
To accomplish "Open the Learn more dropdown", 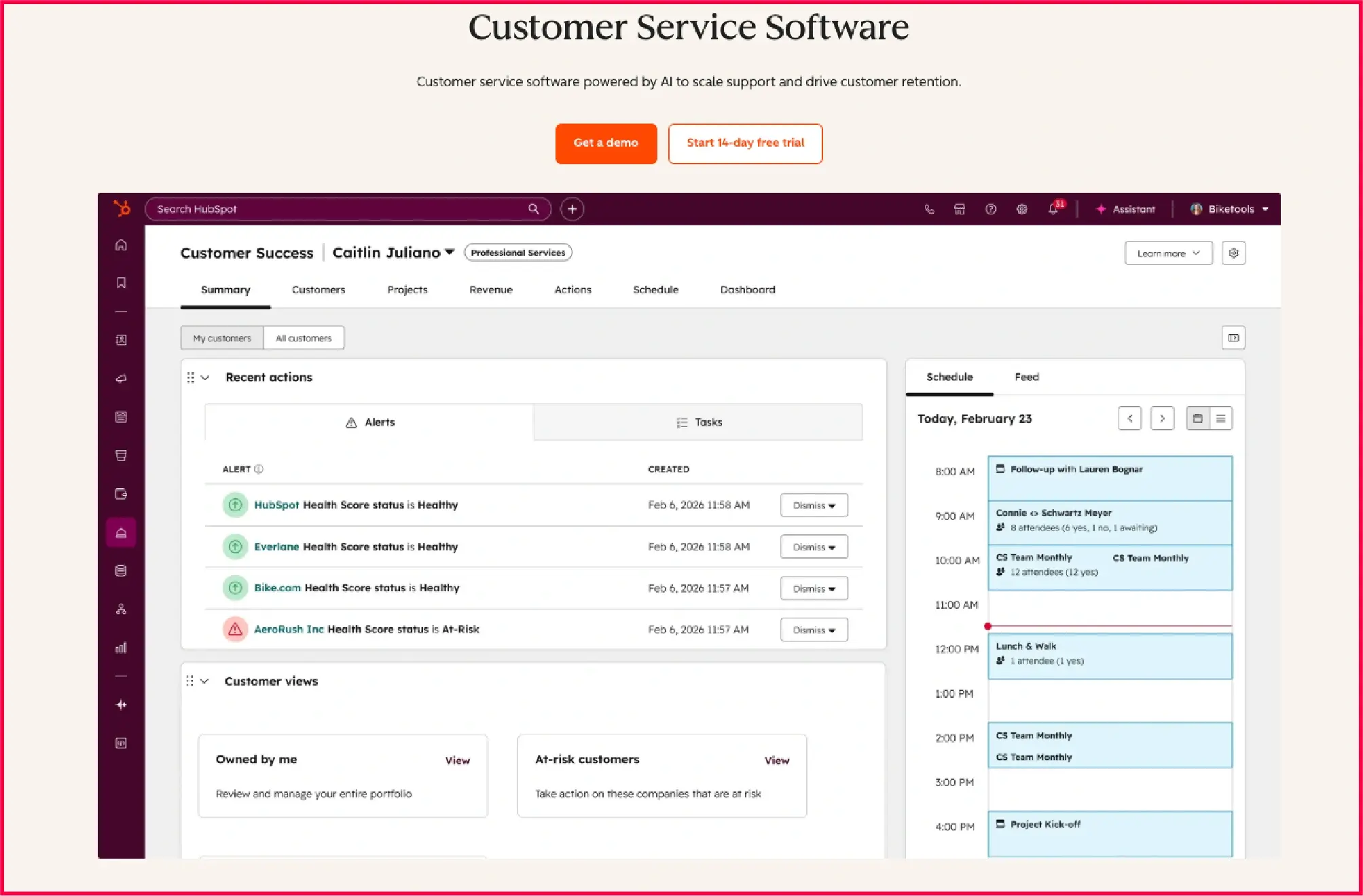I will point(1168,253).
